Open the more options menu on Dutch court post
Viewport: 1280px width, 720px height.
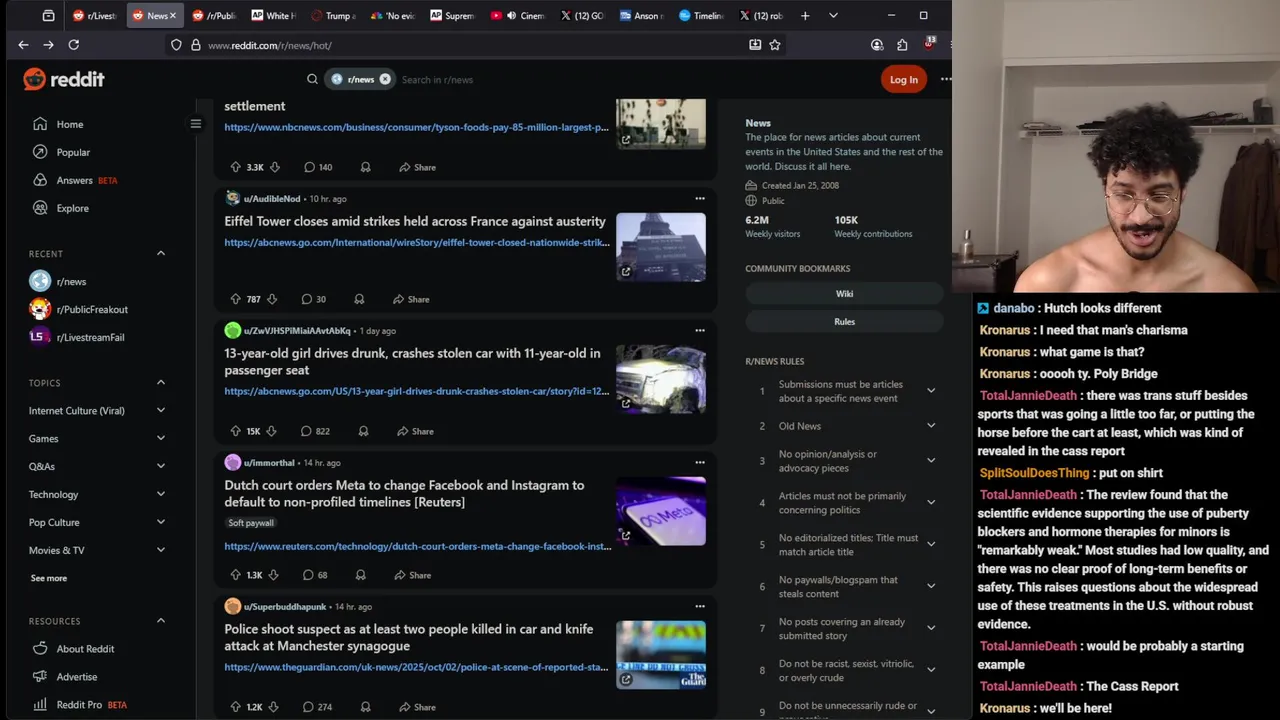tap(700, 462)
